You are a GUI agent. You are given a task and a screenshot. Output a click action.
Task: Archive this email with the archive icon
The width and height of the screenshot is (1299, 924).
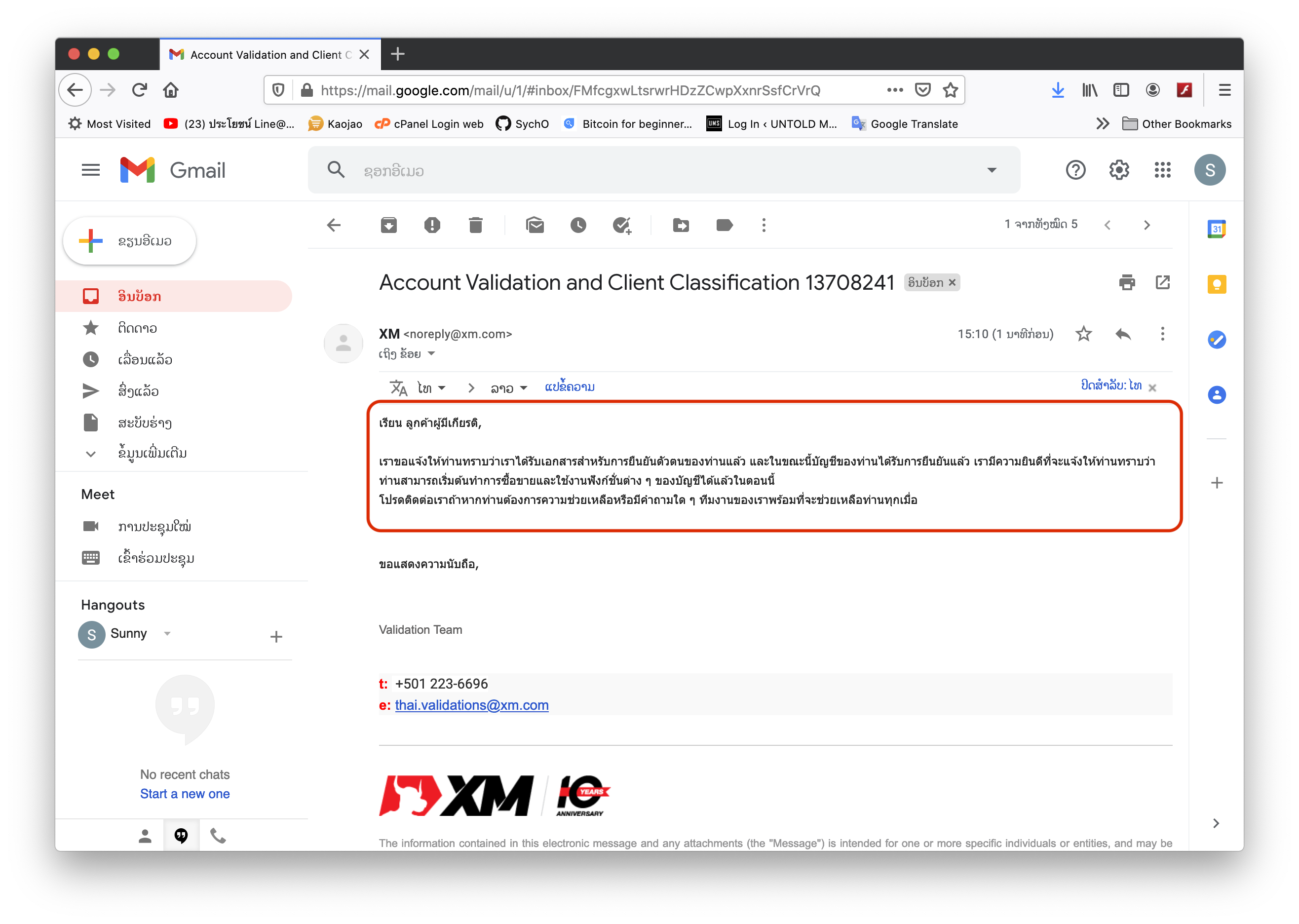388,225
